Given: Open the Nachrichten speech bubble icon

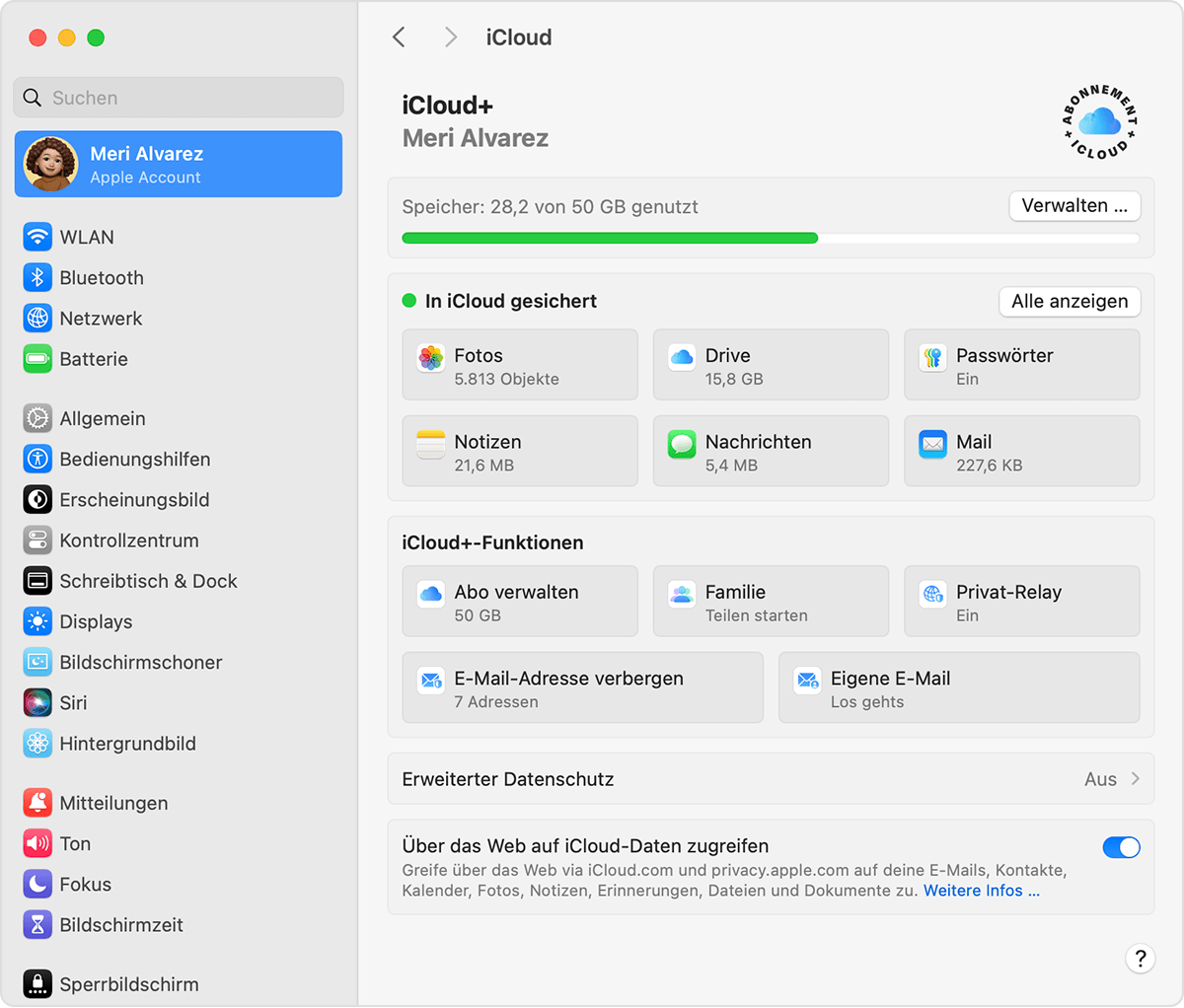Looking at the screenshot, I should [x=682, y=445].
